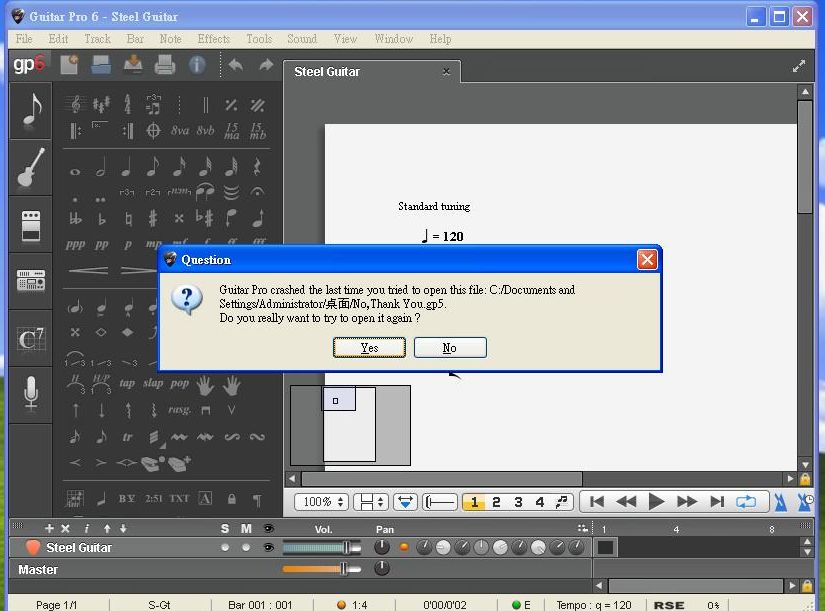Select the half note duration
Image resolution: width=825 pixels, height=611 pixels.
[x=101, y=167]
